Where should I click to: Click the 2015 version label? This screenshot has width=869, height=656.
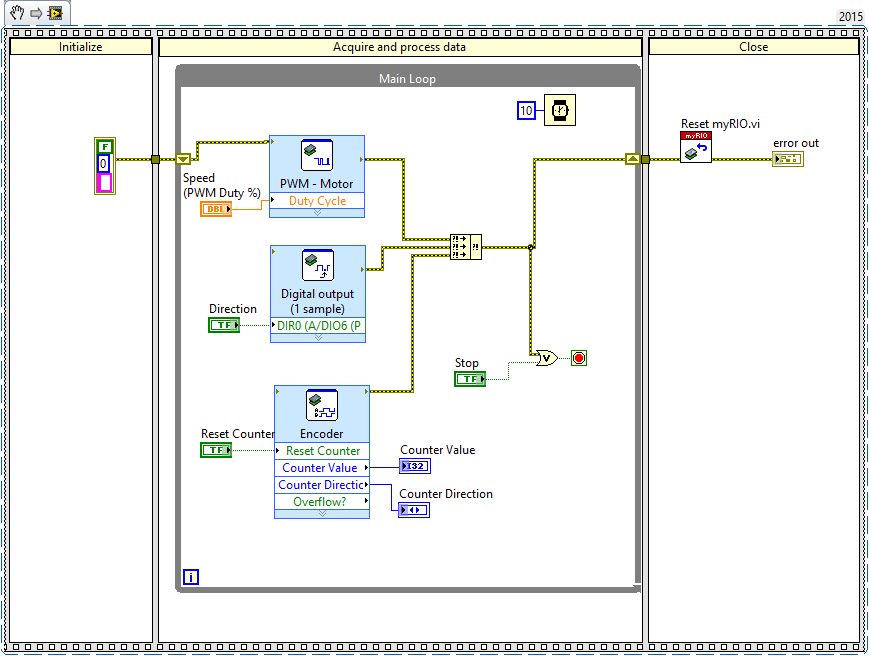point(851,16)
